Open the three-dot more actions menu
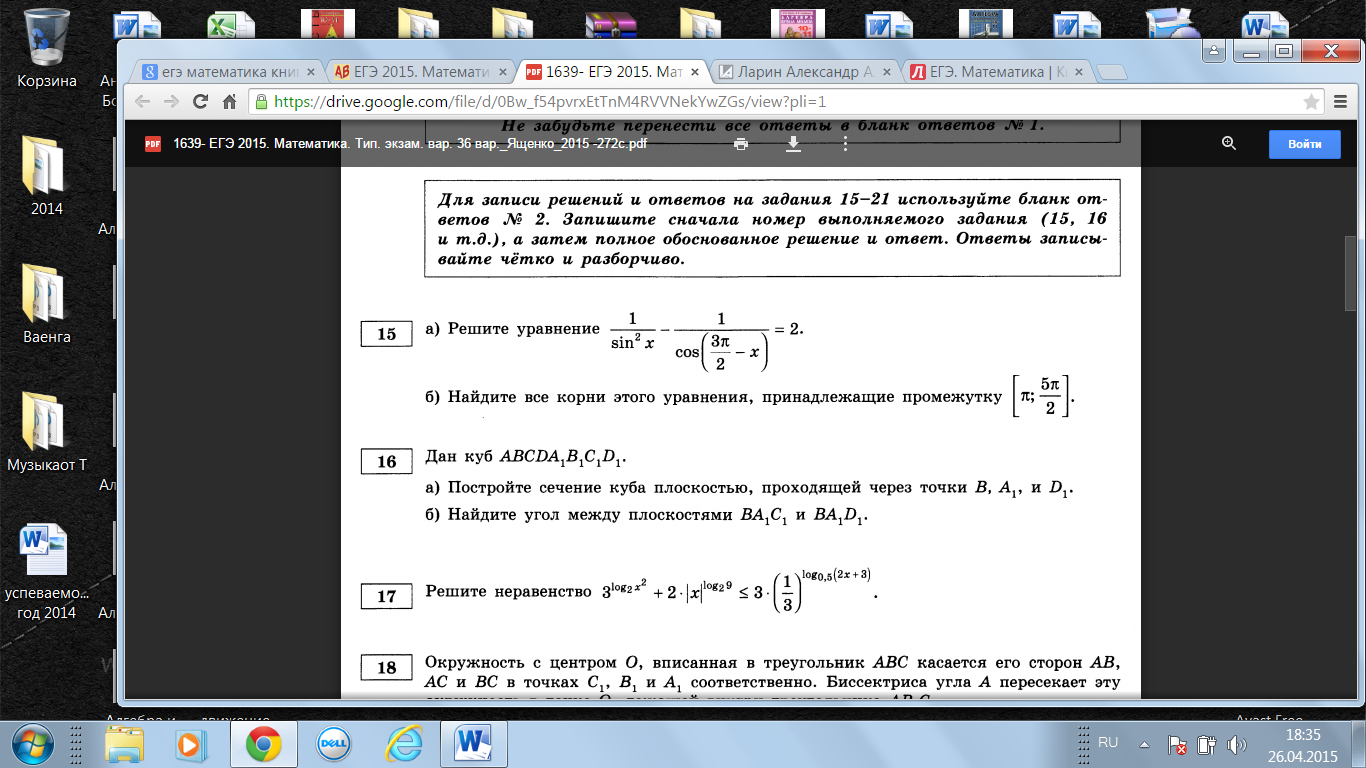1366x768 pixels. pos(845,144)
